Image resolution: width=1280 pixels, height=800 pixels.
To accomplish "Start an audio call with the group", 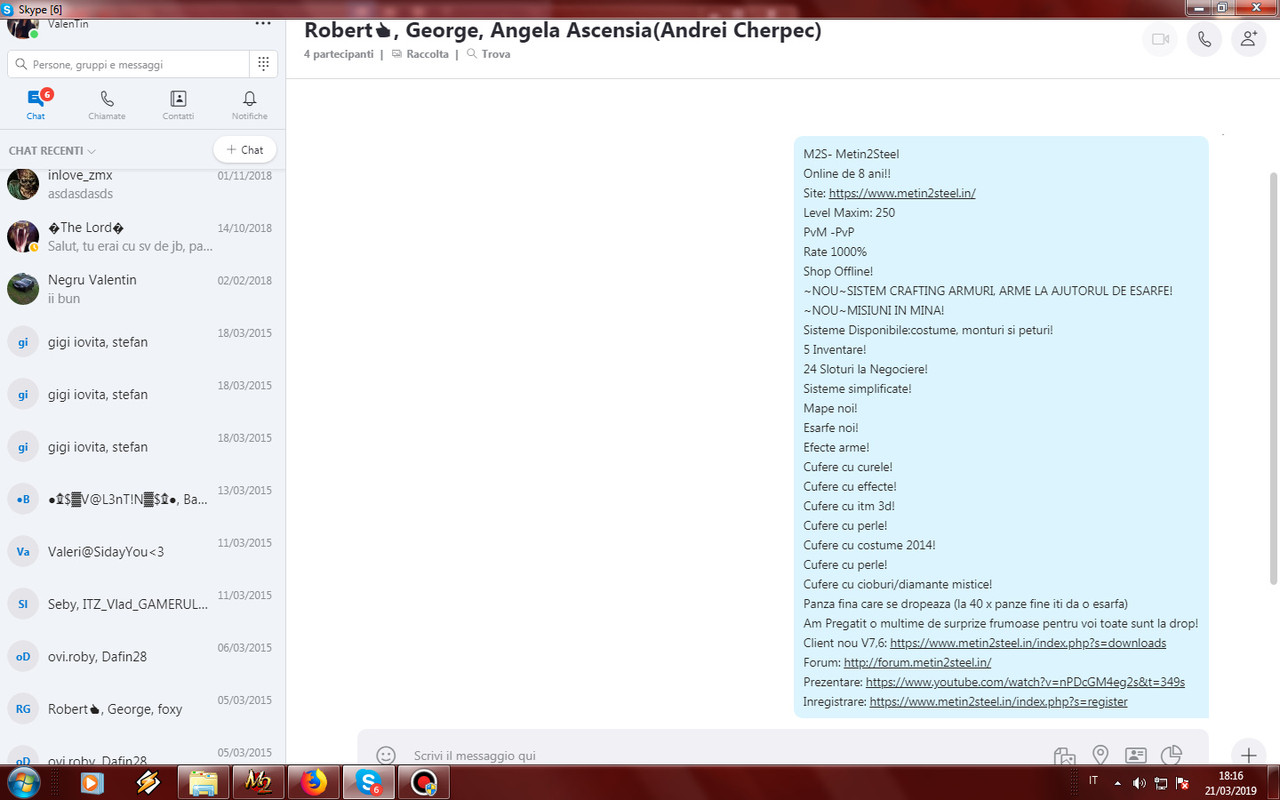I will point(1204,39).
